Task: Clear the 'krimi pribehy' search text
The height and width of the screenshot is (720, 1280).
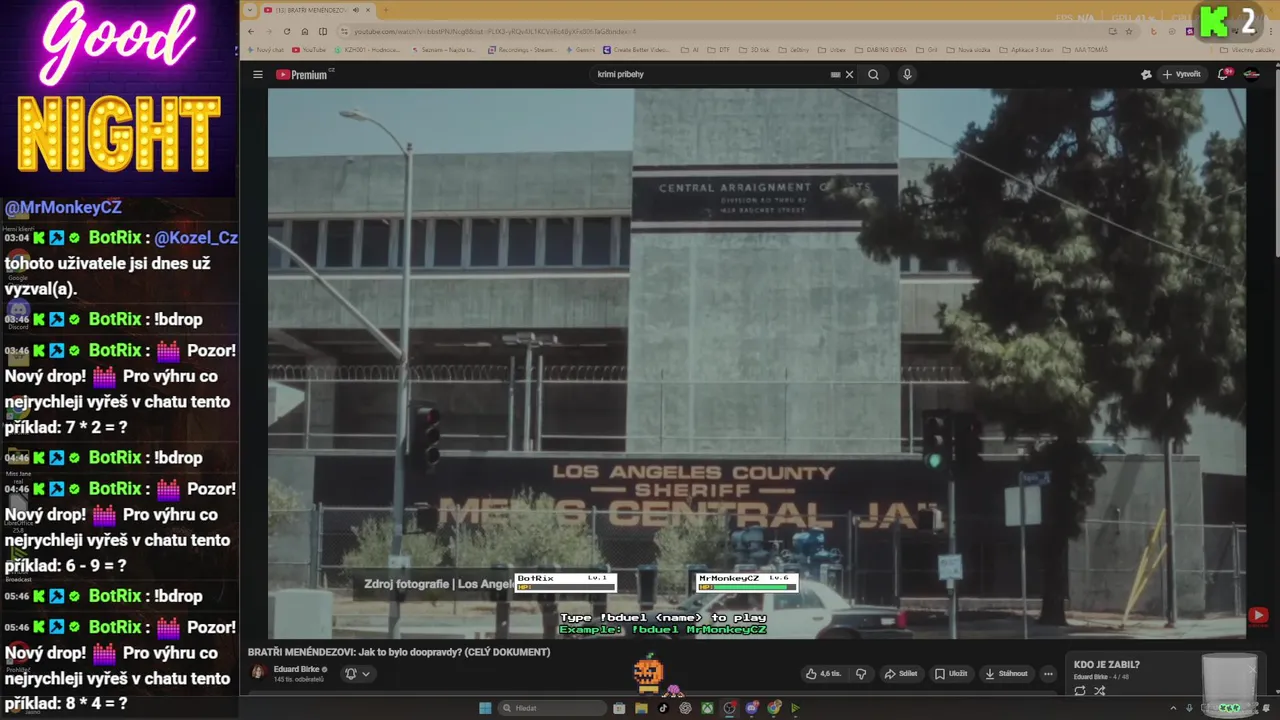Action: (850, 74)
